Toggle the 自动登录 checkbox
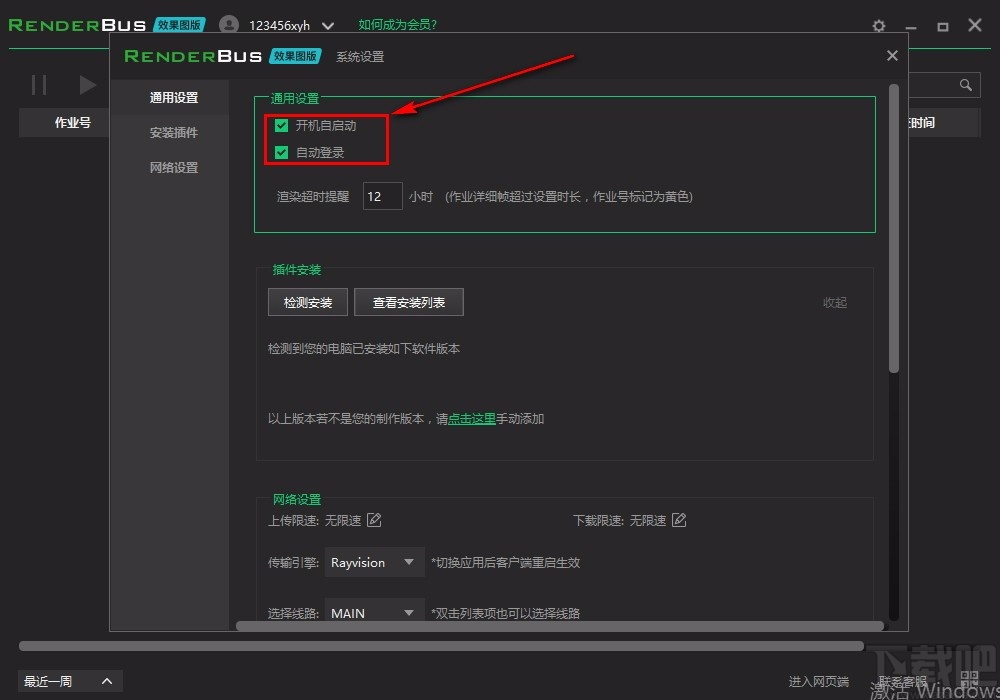The image size is (1000, 700). [x=281, y=152]
